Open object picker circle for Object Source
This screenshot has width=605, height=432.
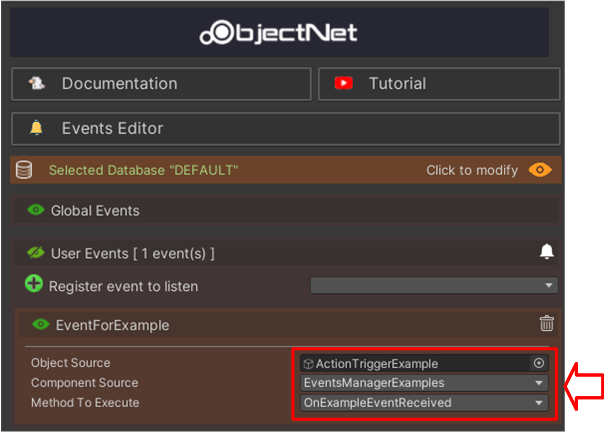[540, 363]
